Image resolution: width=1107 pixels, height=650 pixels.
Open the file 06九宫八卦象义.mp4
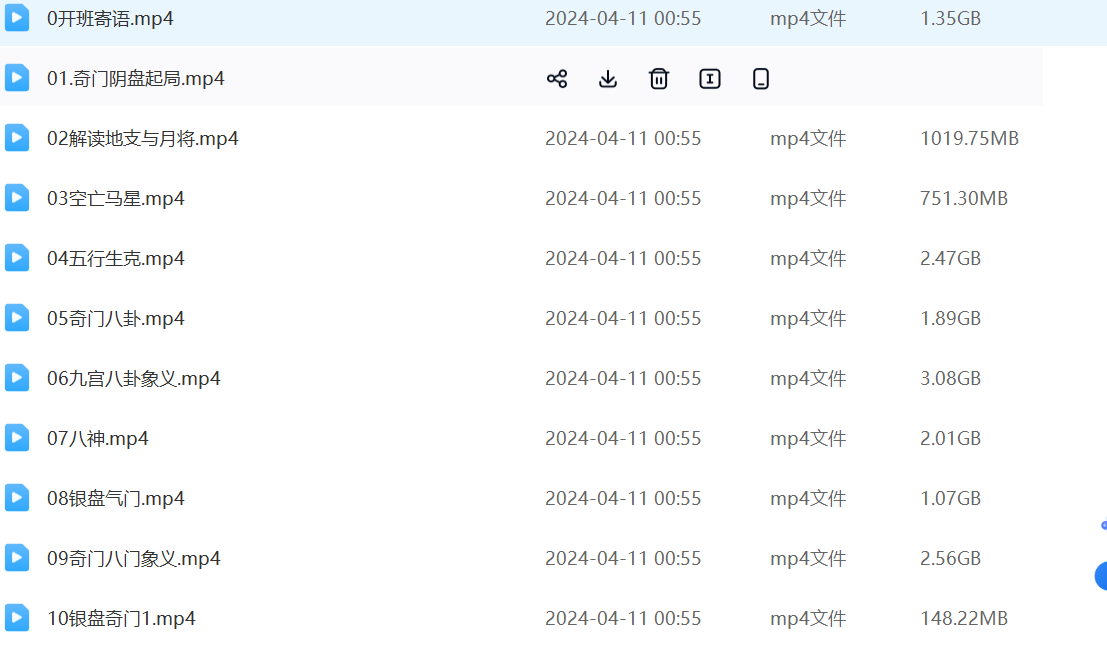coord(133,379)
